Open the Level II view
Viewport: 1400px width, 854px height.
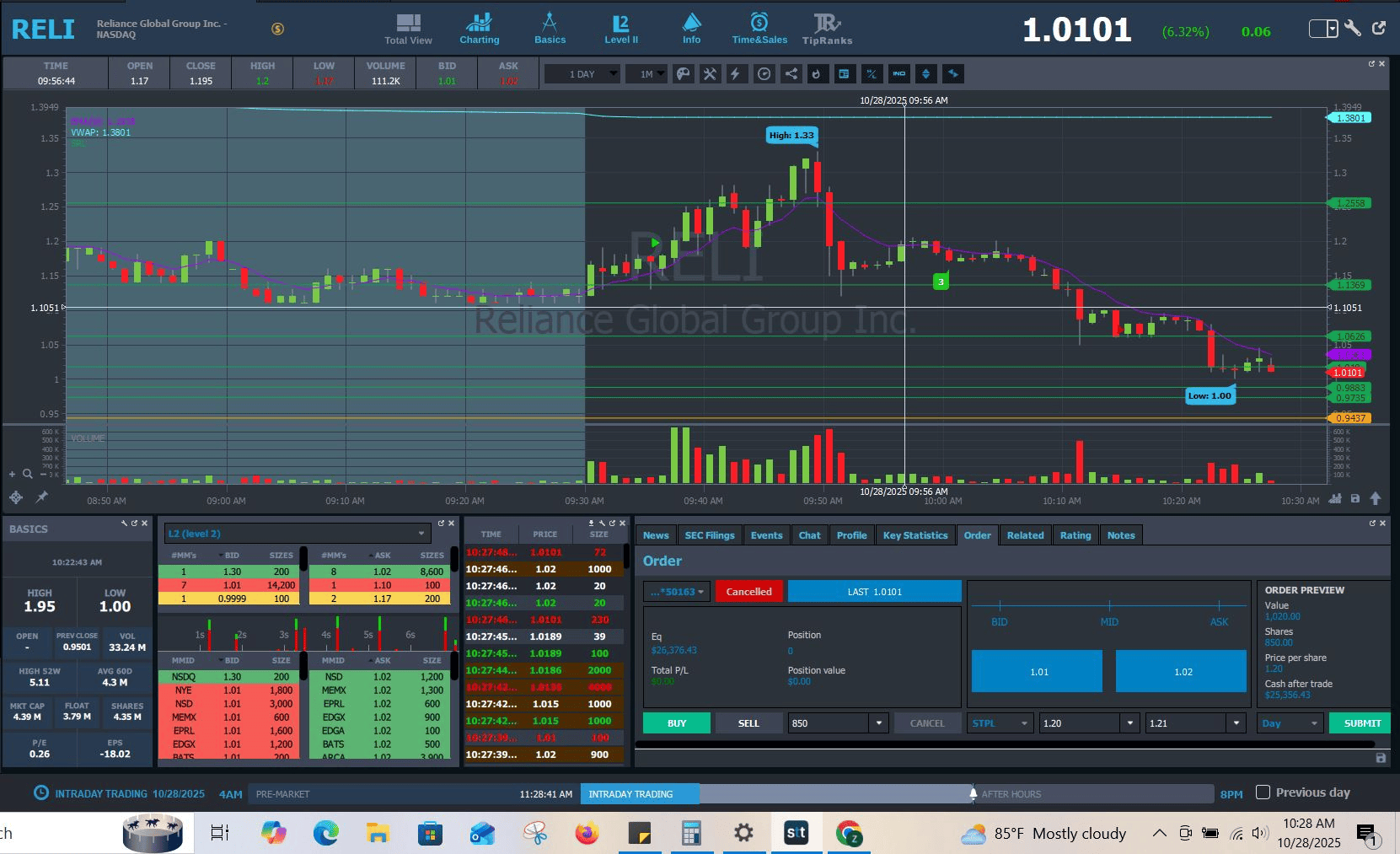621,29
